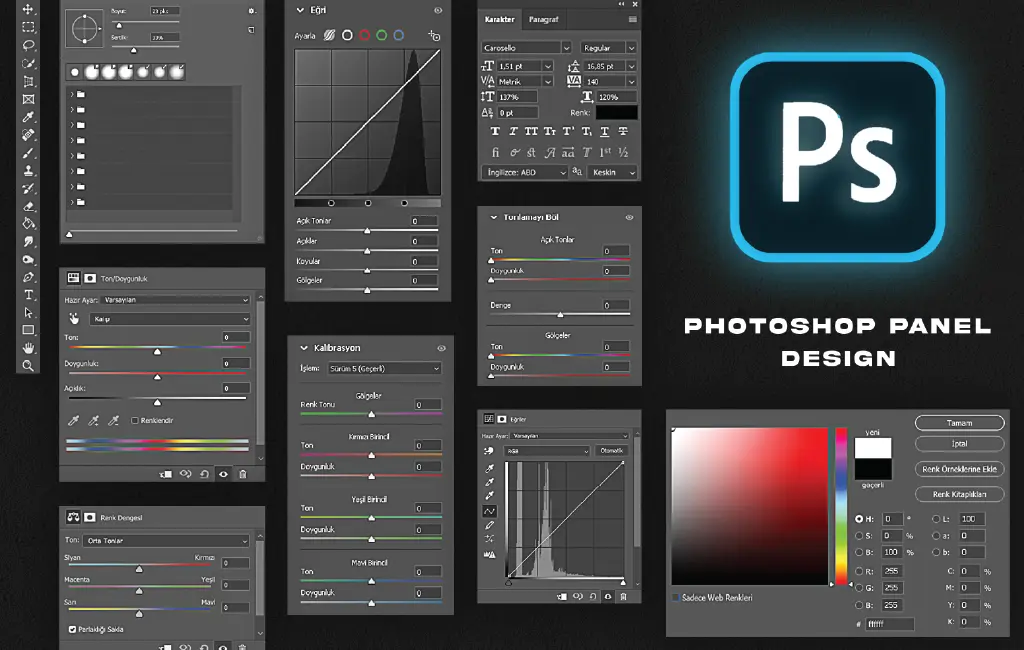Select the Frame tool

click(x=28, y=99)
